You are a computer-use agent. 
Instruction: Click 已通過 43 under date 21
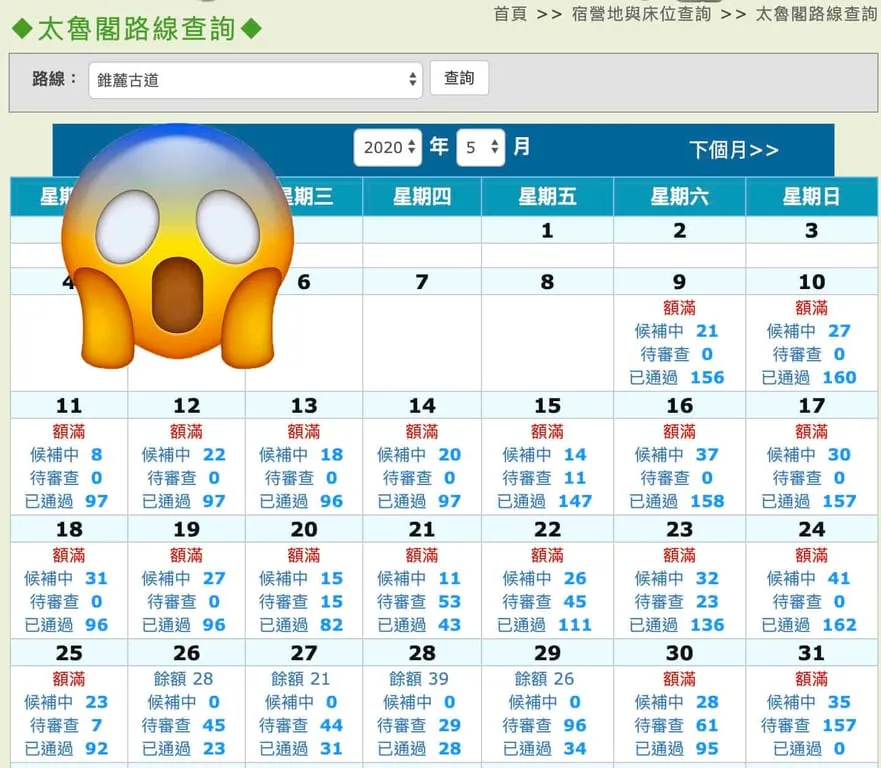coord(419,624)
